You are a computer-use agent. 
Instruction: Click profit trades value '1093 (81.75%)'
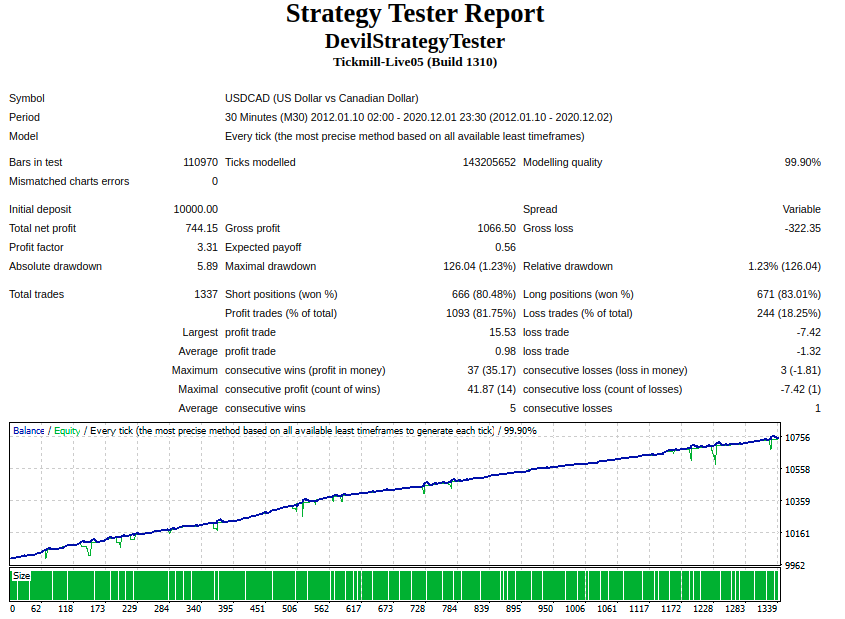click(481, 313)
